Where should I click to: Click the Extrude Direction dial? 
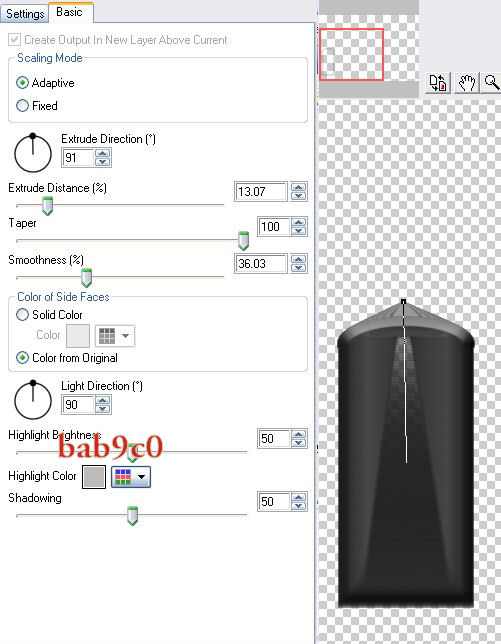[33, 153]
